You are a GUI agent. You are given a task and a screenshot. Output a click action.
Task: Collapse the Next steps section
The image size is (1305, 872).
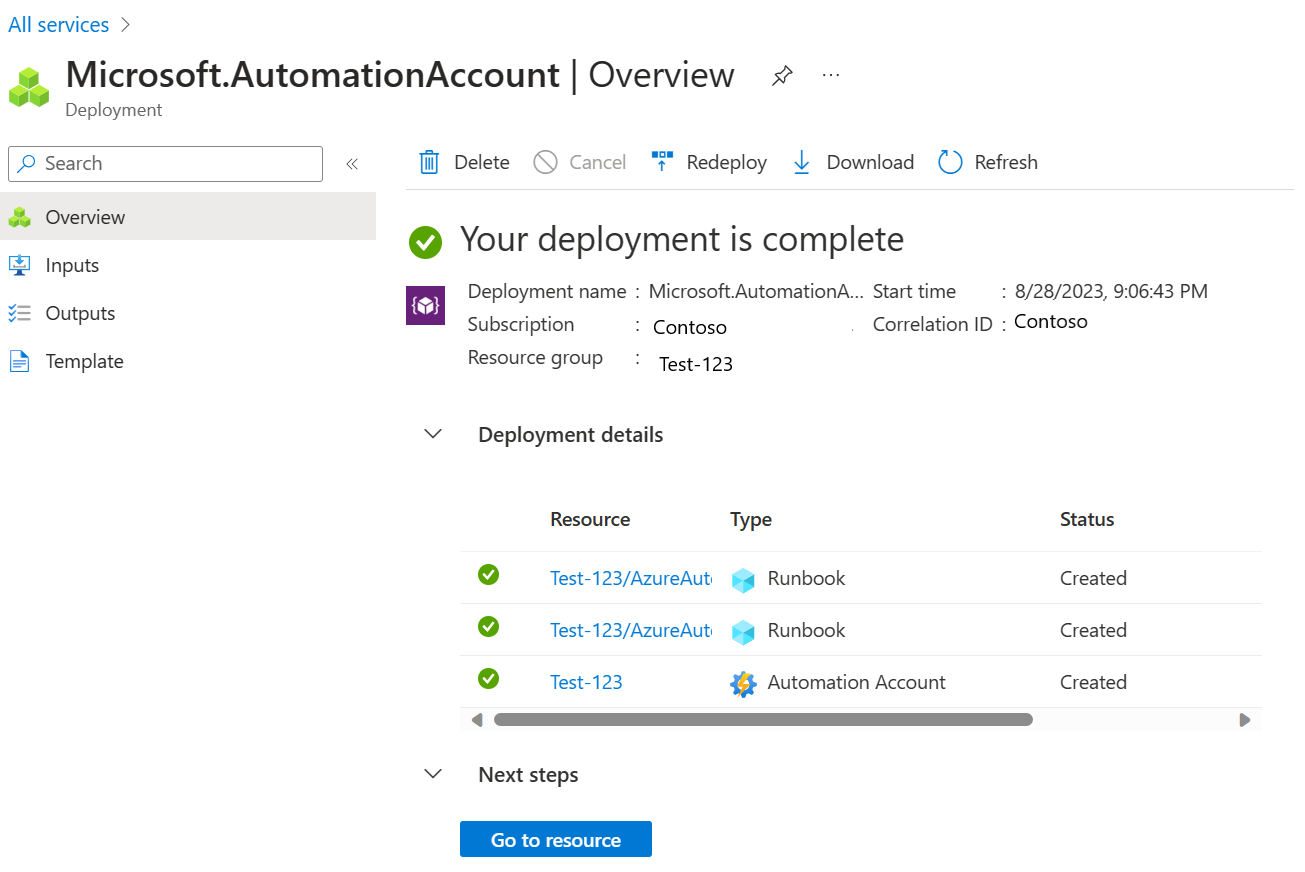432,773
